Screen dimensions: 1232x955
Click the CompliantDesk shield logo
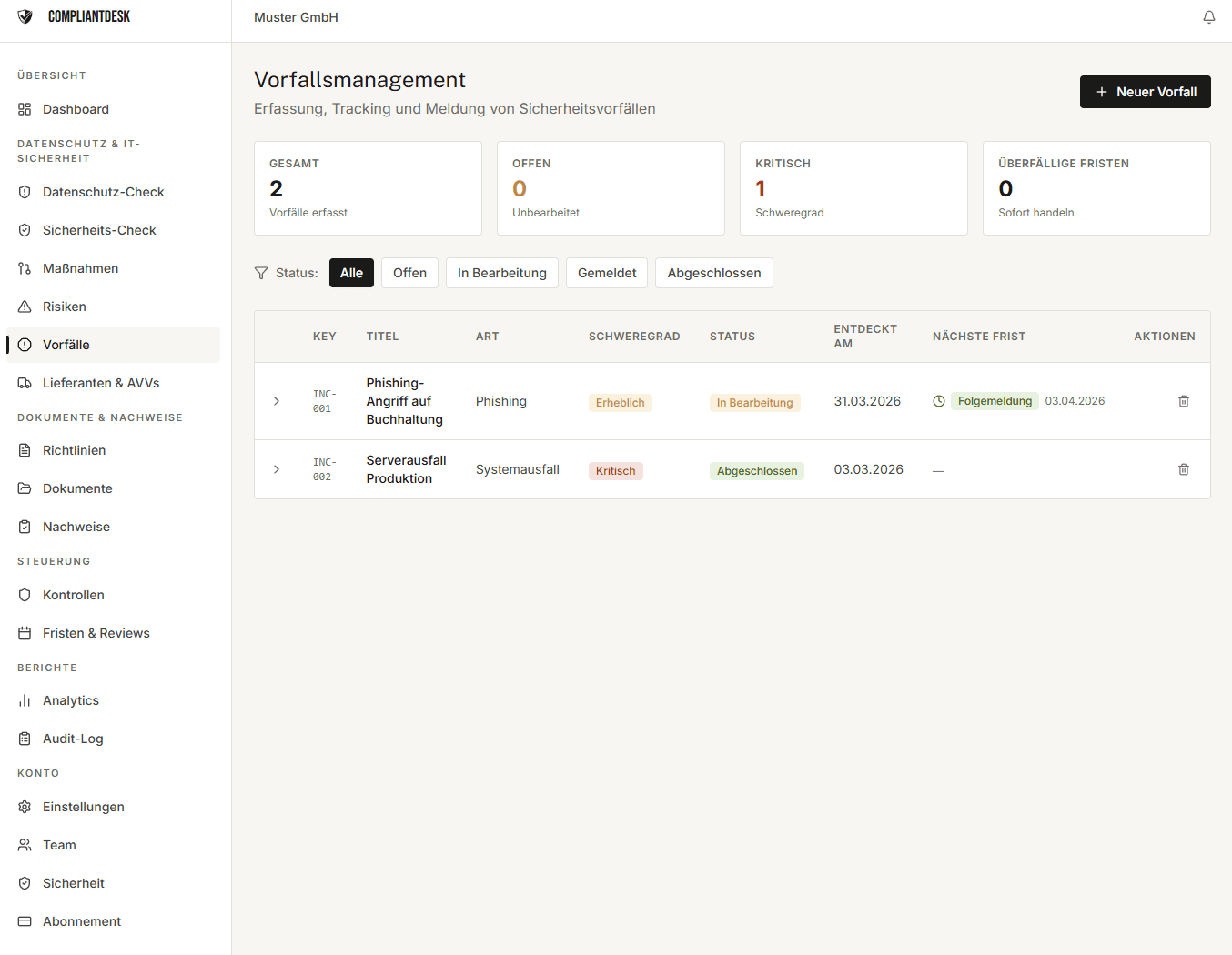pos(25,16)
